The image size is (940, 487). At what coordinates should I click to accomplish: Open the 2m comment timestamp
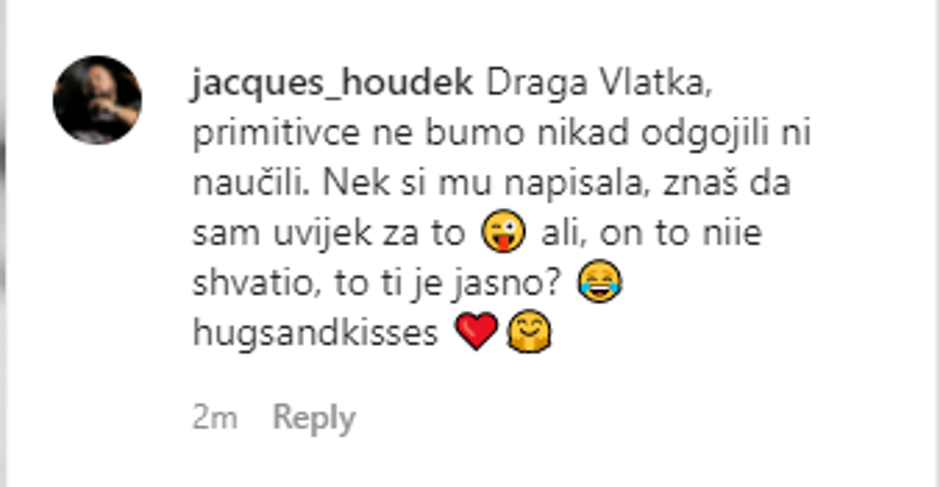pyautogui.click(x=215, y=417)
